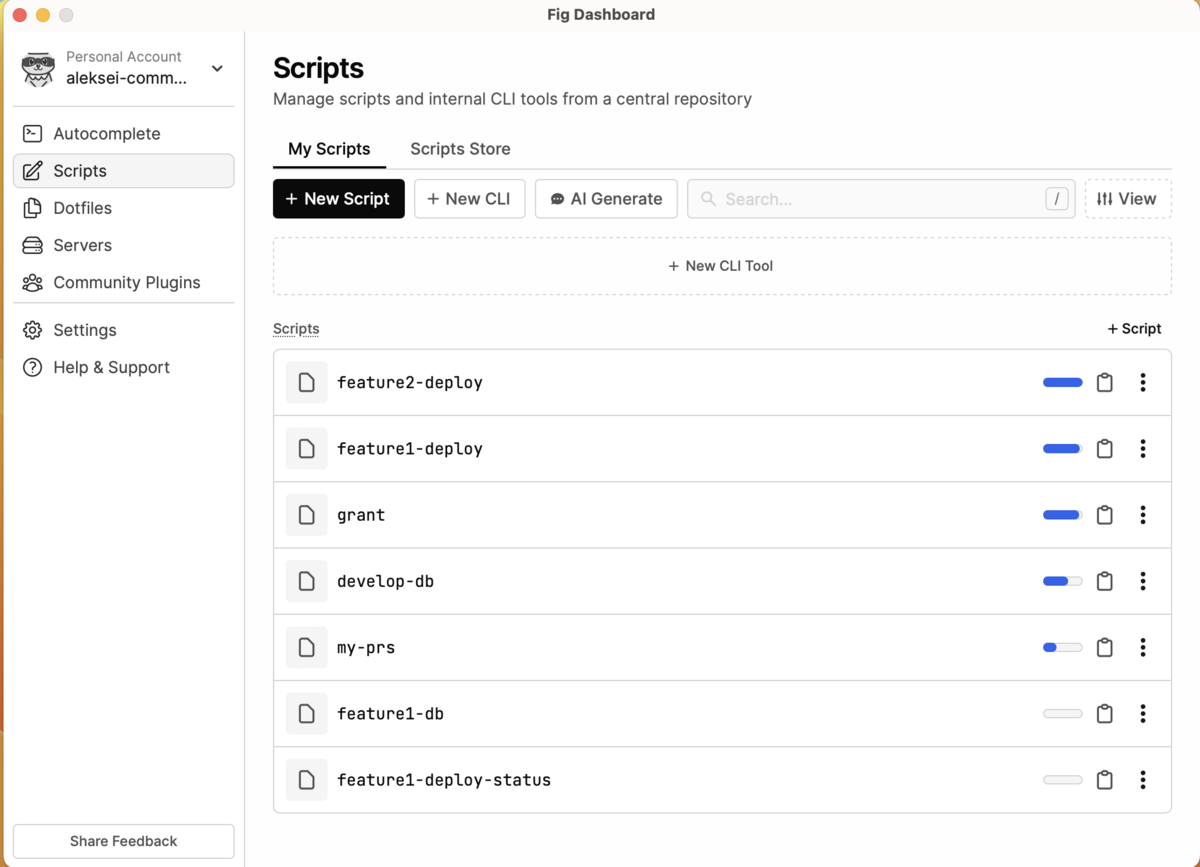Click the usage bar for feature1-db
Viewport: 1200px width, 867px height.
click(x=1062, y=714)
